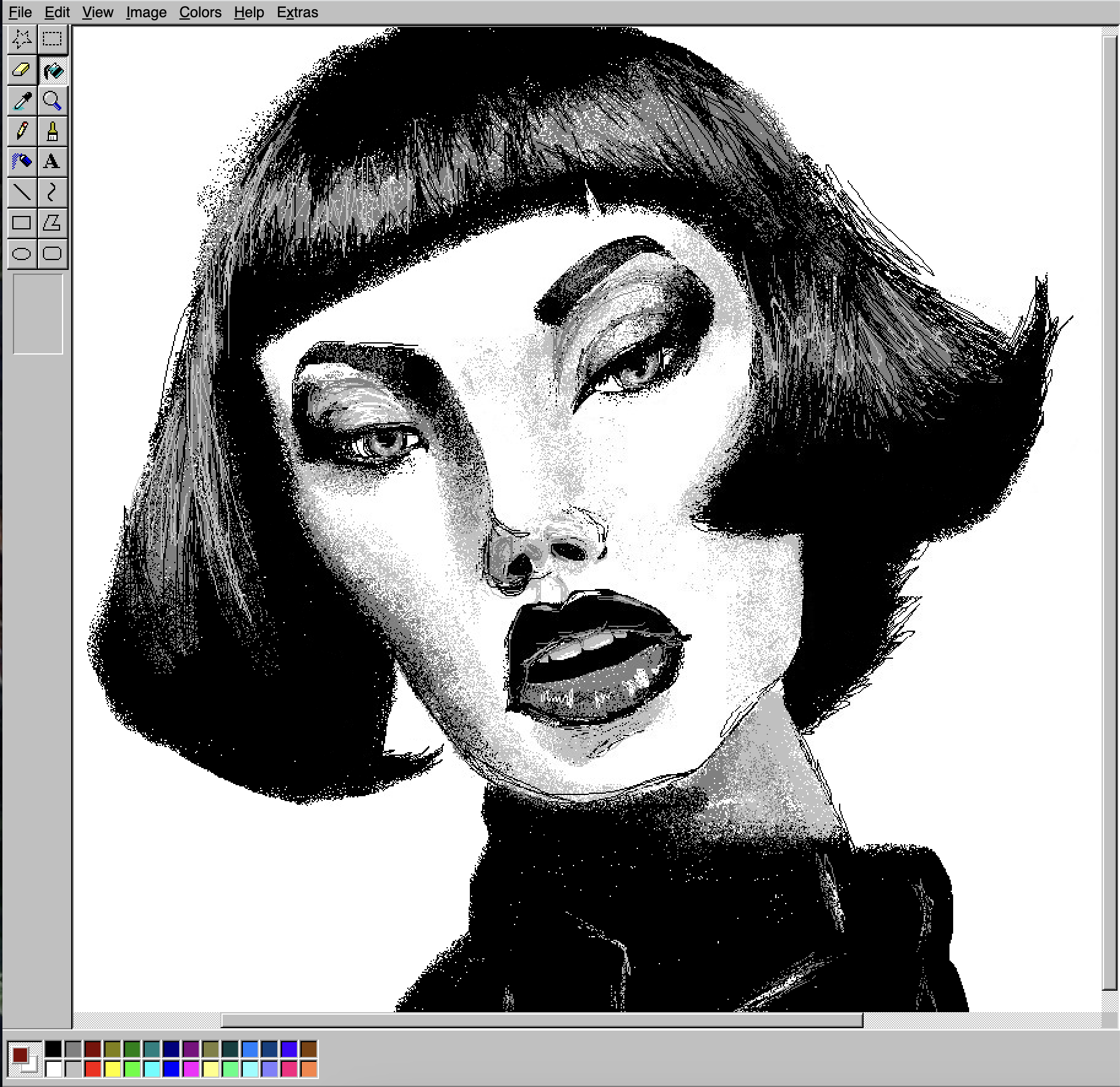Pick the Polygon shape tool

[x=53, y=223]
